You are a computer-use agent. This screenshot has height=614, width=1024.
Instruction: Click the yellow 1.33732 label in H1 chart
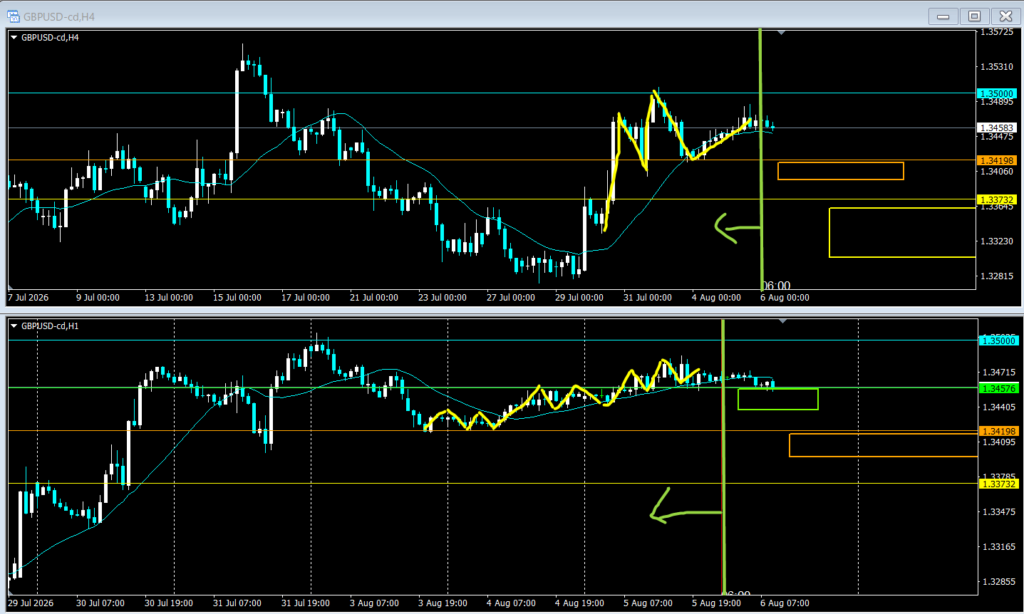coord(999,484)
